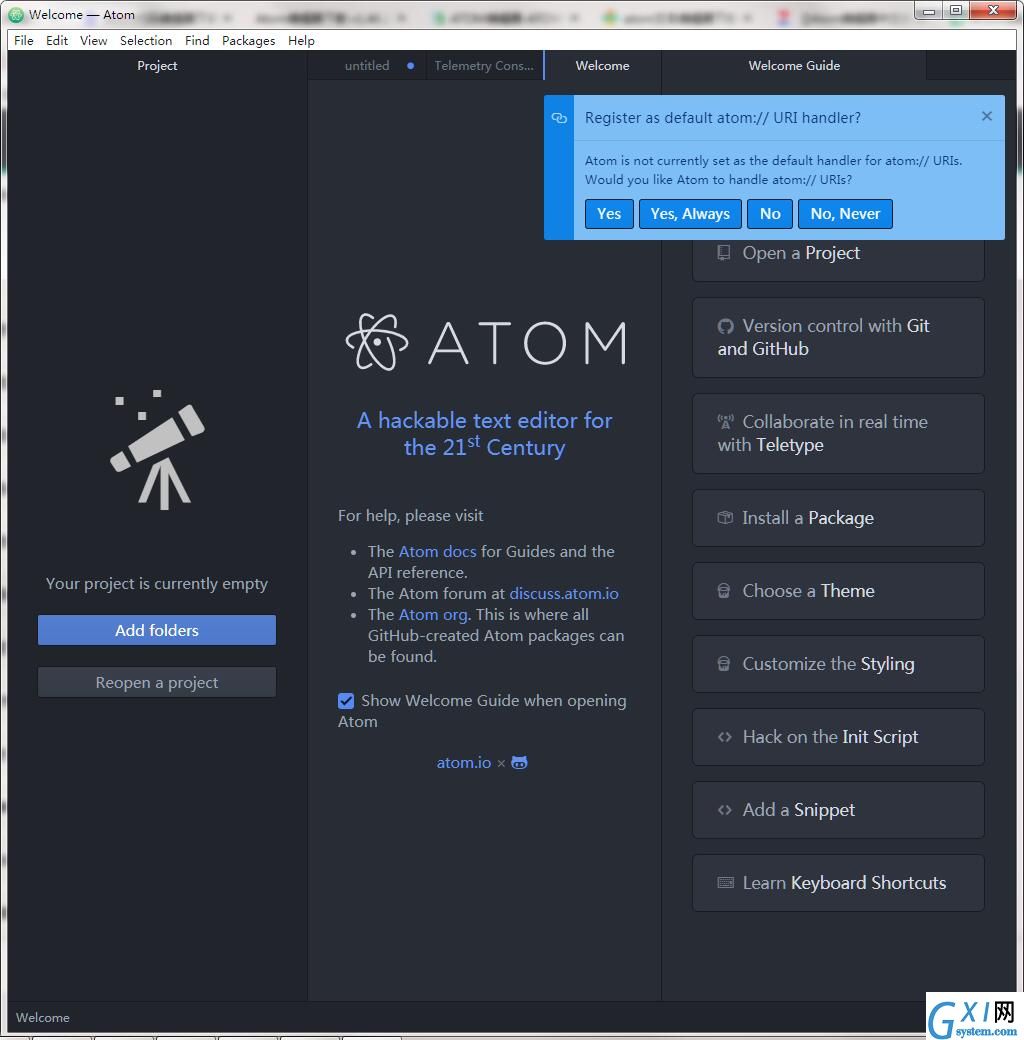Open the Atom docs link
This screenshot has height=1040, width=1024.
pyautogui.click(x=437, y=551)
